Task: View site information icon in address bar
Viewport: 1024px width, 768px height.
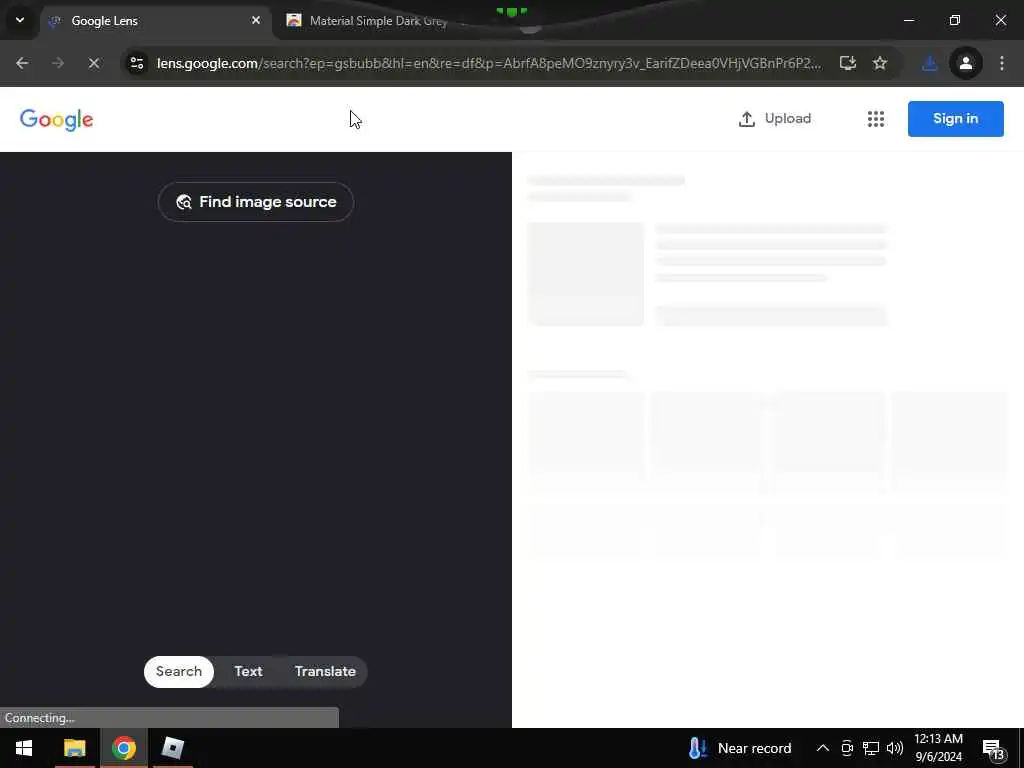Action: pyautogui.click(x=136, y=63)
